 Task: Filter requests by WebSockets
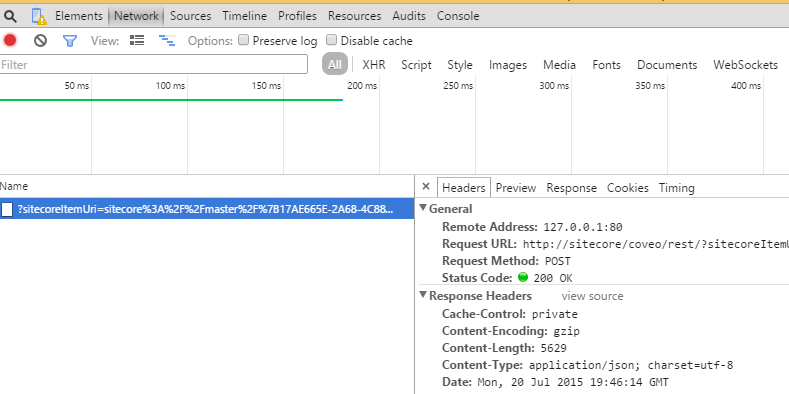[x=746, y=65]
